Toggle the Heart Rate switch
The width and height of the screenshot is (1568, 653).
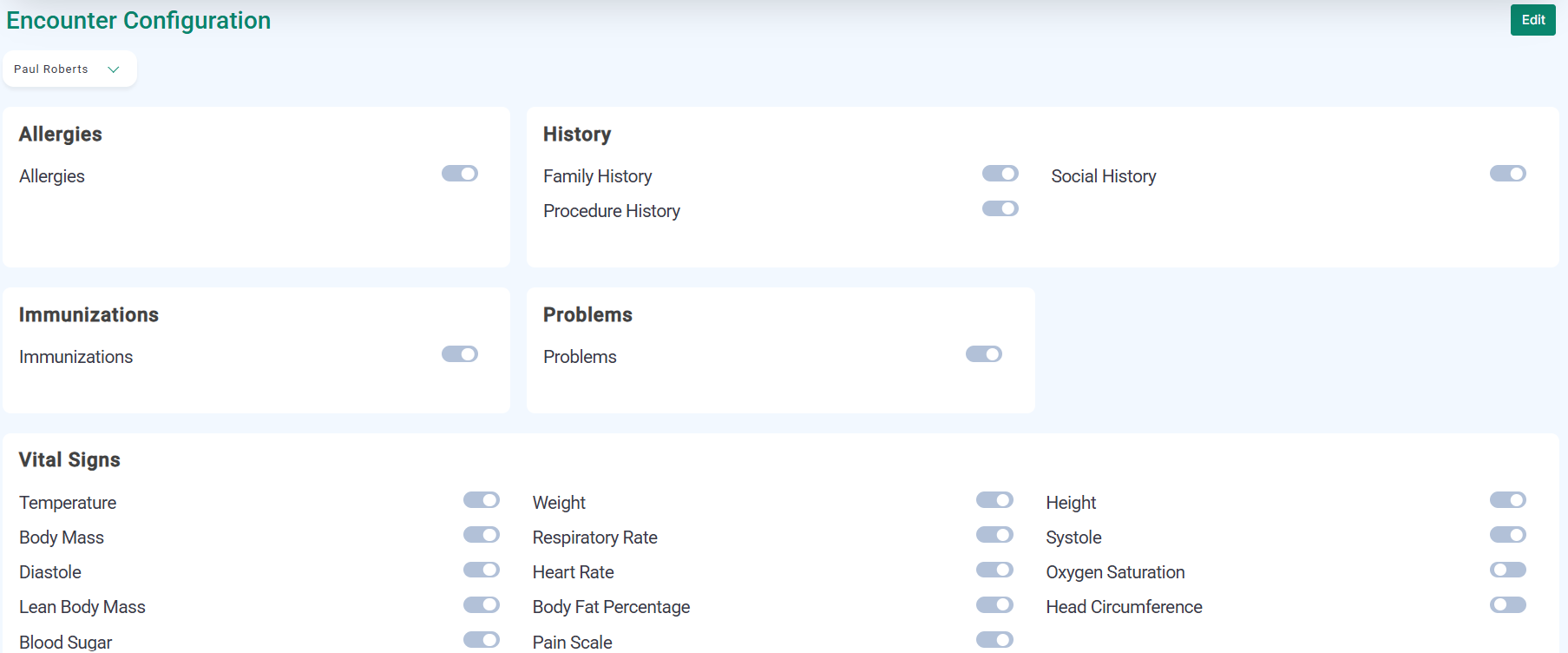[994, 570]
